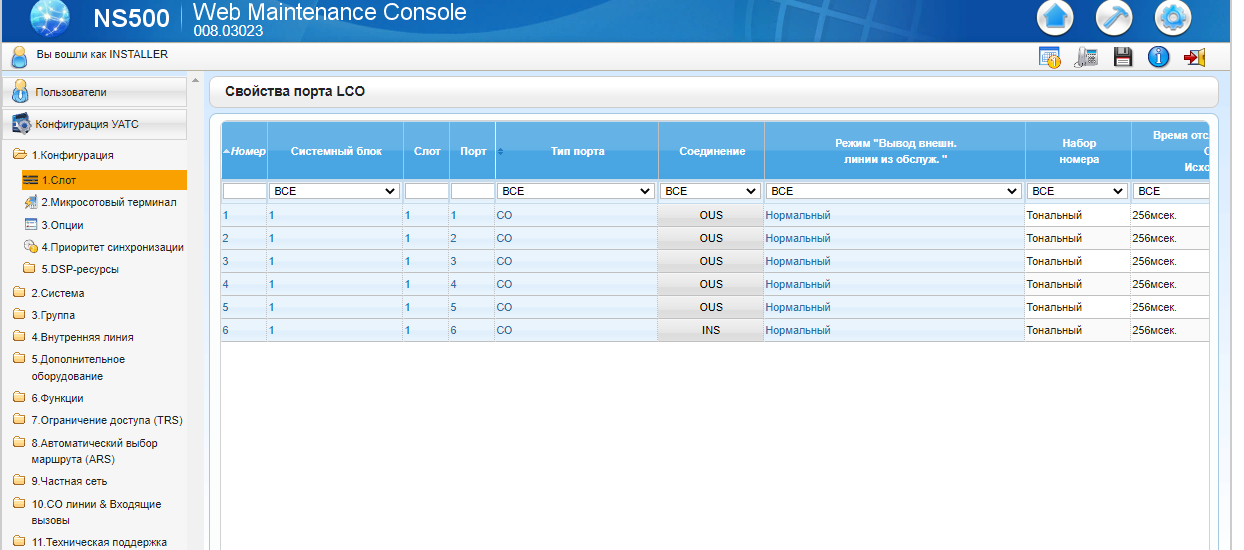Click OUS connection button for port 3

711,261
